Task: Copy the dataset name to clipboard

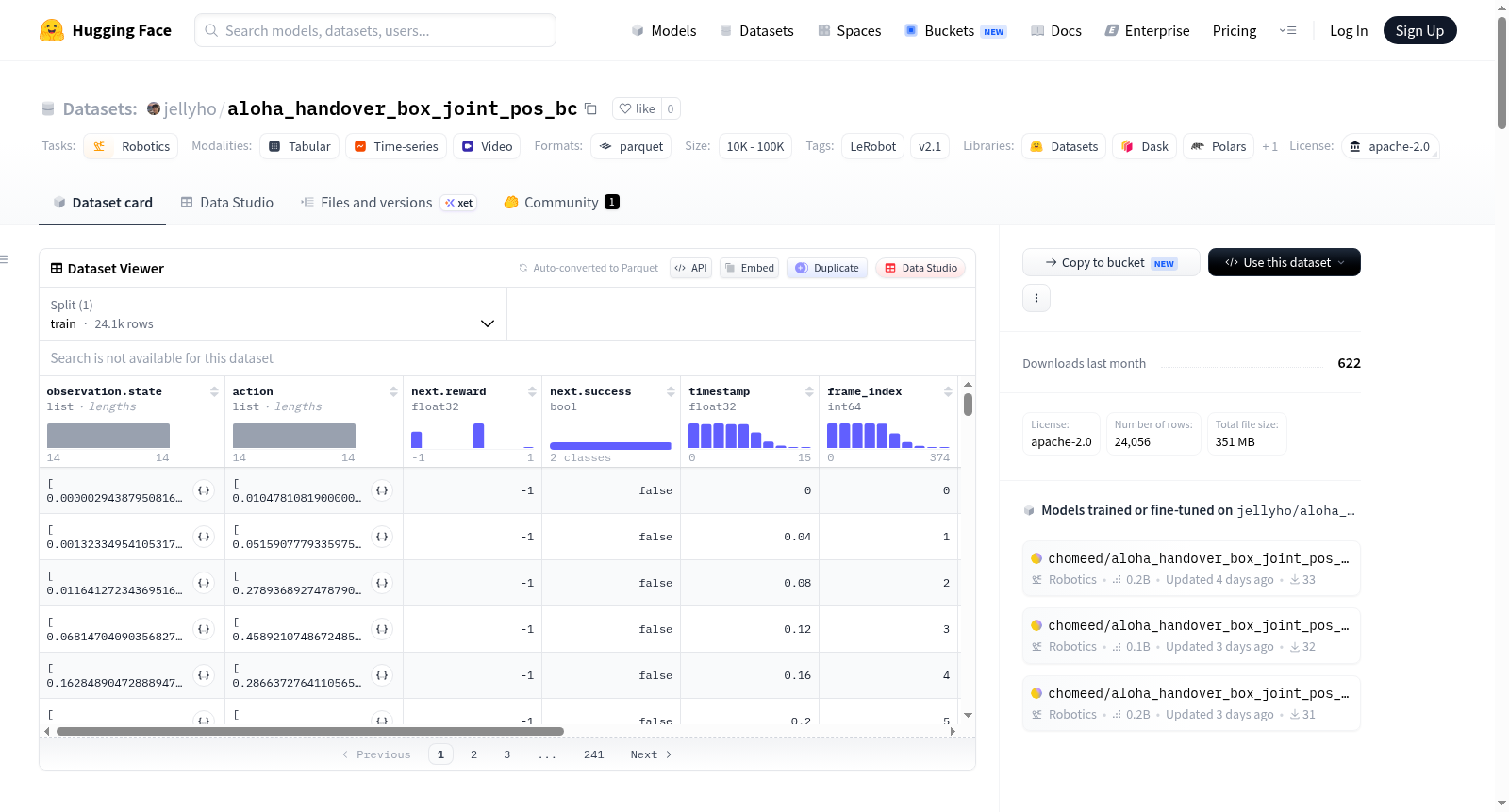Action: [x=590, y=108]
